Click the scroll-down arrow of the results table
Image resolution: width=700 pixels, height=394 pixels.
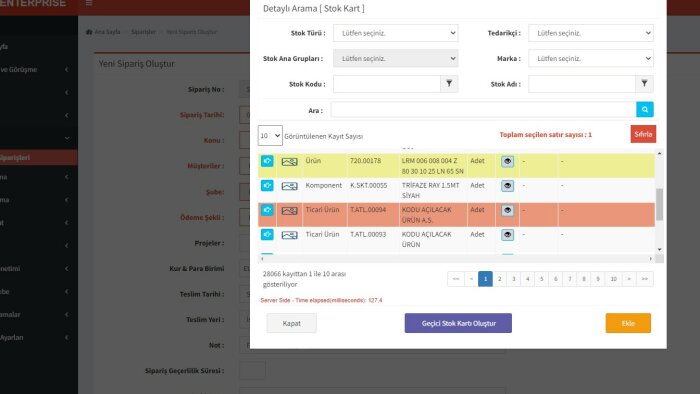click(659, 249)
